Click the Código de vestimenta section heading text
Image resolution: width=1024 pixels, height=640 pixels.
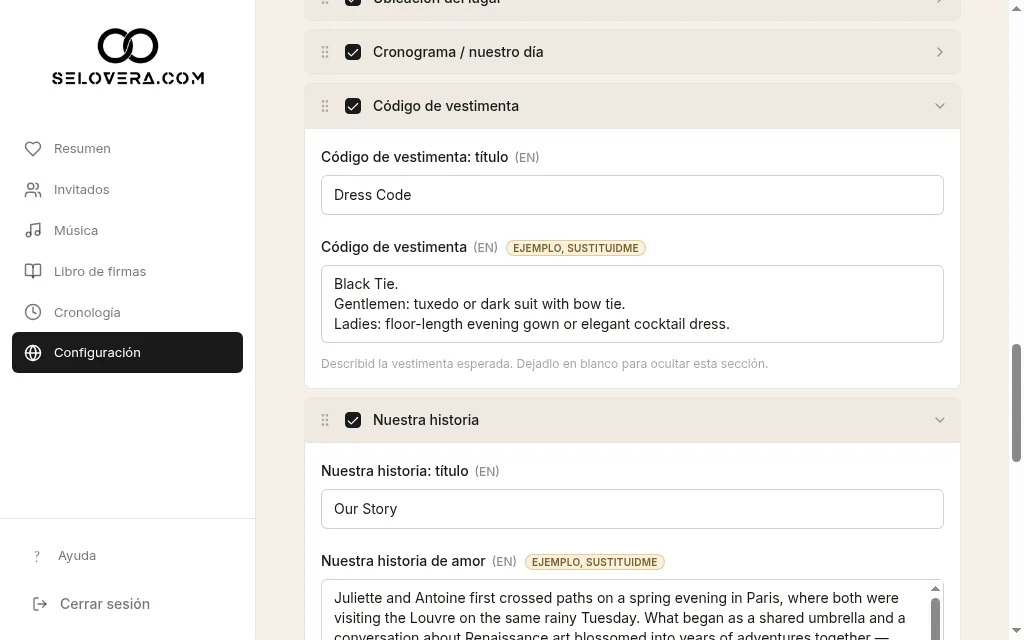pos(446,106)
